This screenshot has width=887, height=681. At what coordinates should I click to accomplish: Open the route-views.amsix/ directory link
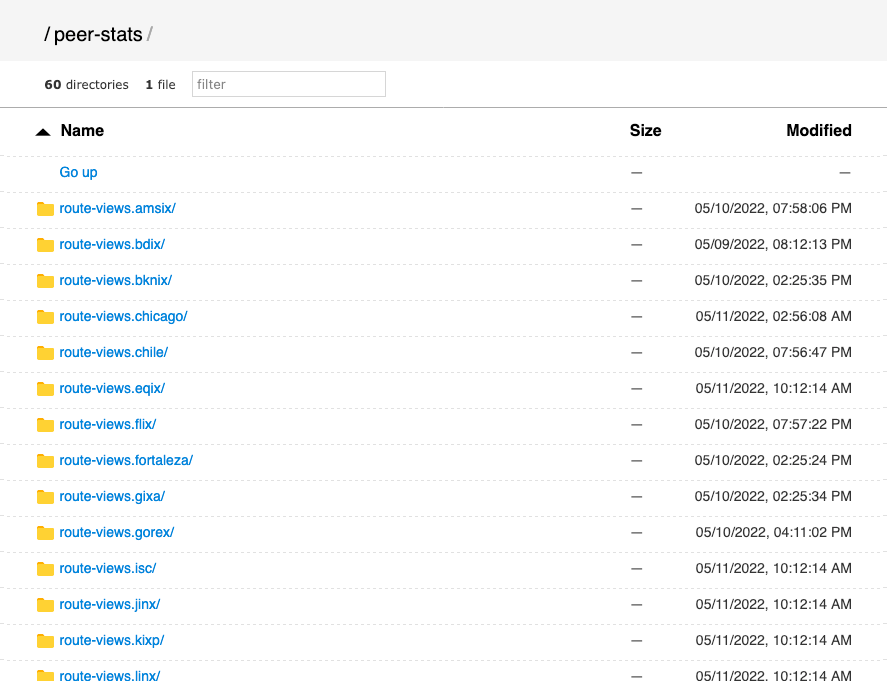tap(117, 208)
